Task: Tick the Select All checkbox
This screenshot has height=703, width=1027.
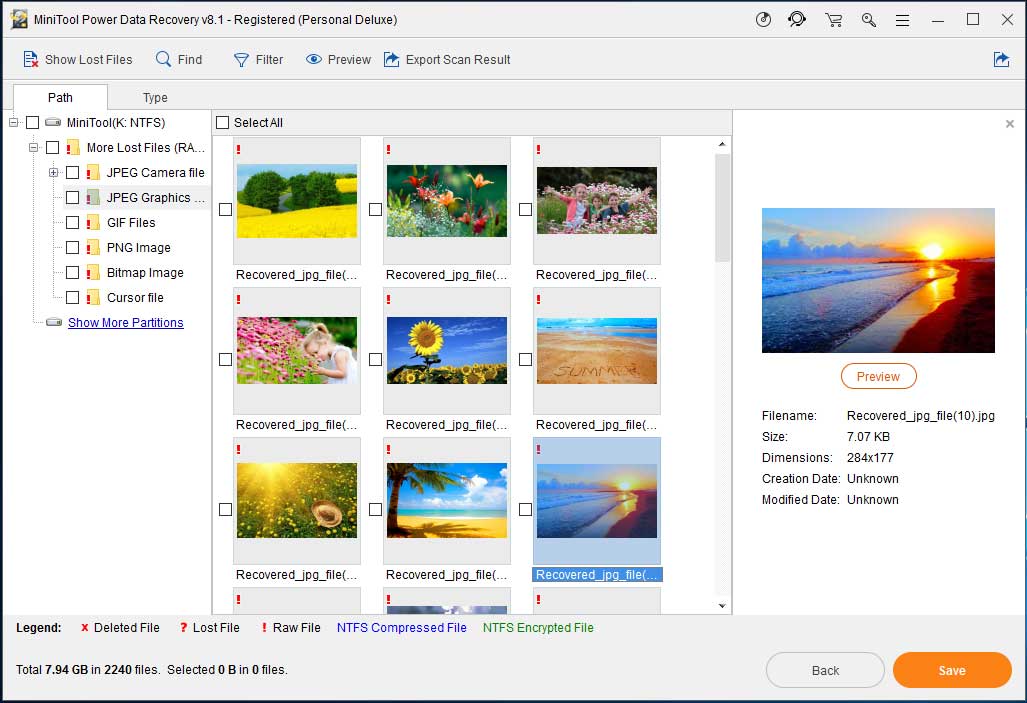Action: point(223,123)
